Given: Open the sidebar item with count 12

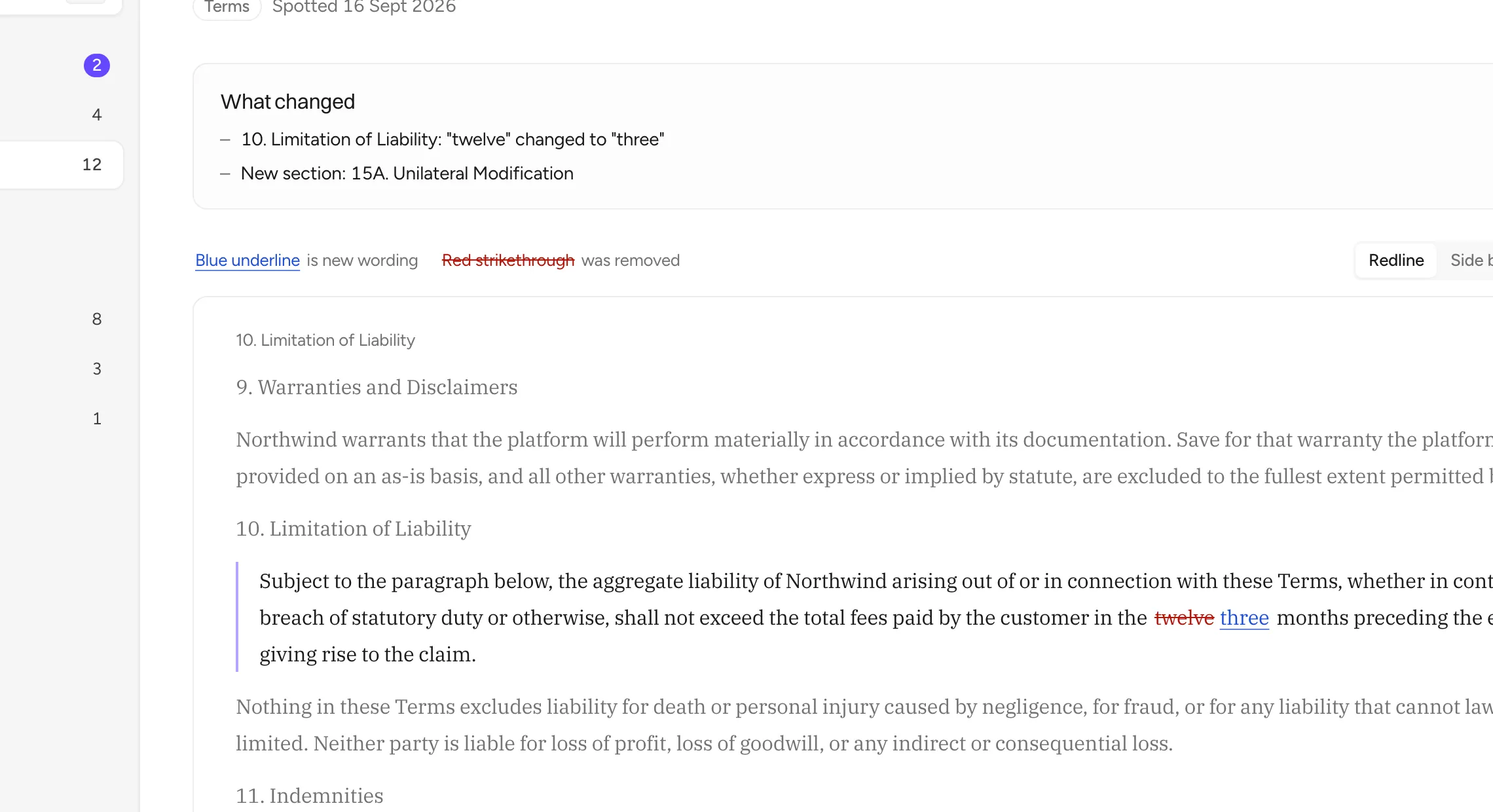Looking at the screenshot, I should [61, 165].
